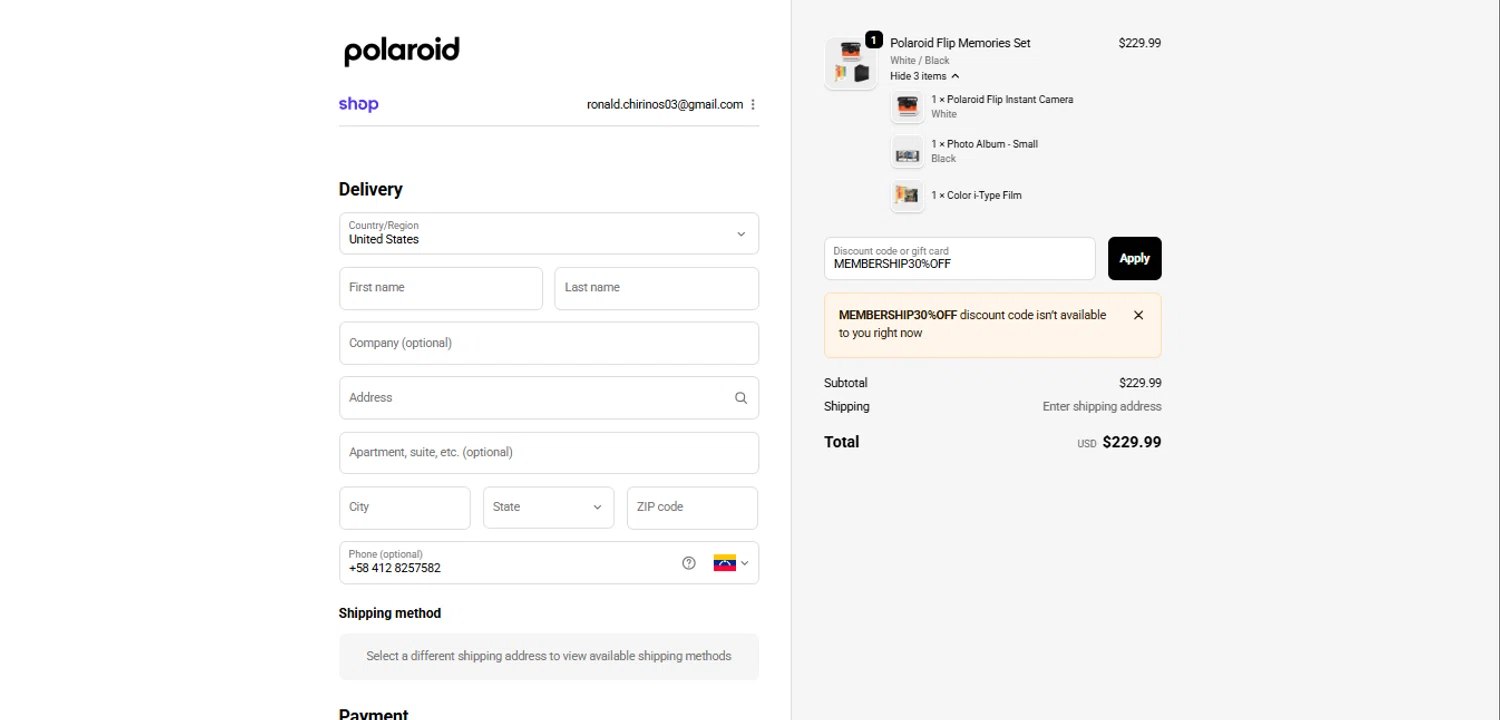Click the 1 × Color i-Type Film text
This screenshot has height=720, width=1500.
coord(976,196)
